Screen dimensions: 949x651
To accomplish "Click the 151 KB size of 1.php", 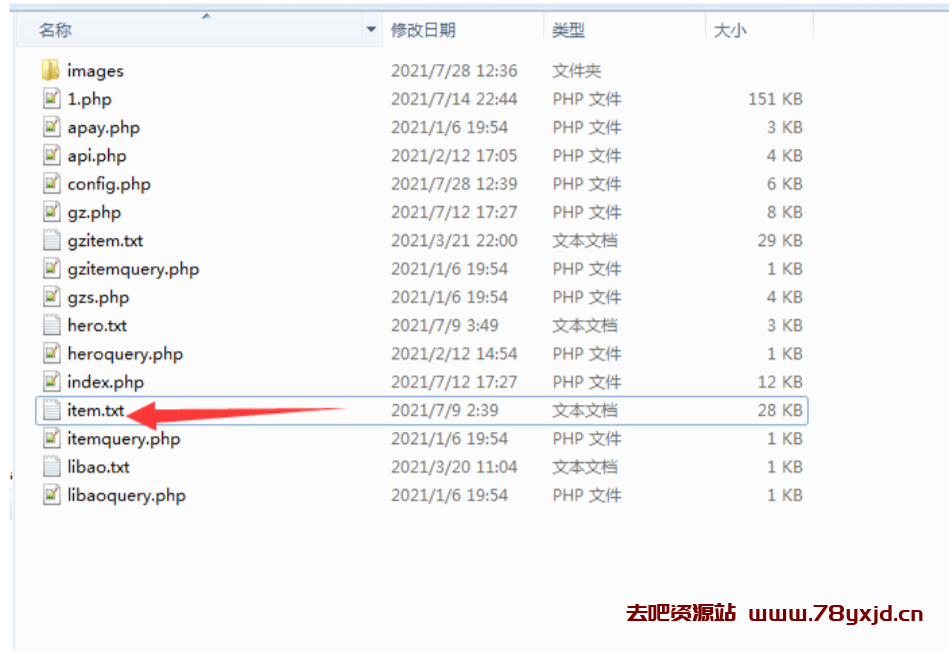I will (x=775, y=99).
